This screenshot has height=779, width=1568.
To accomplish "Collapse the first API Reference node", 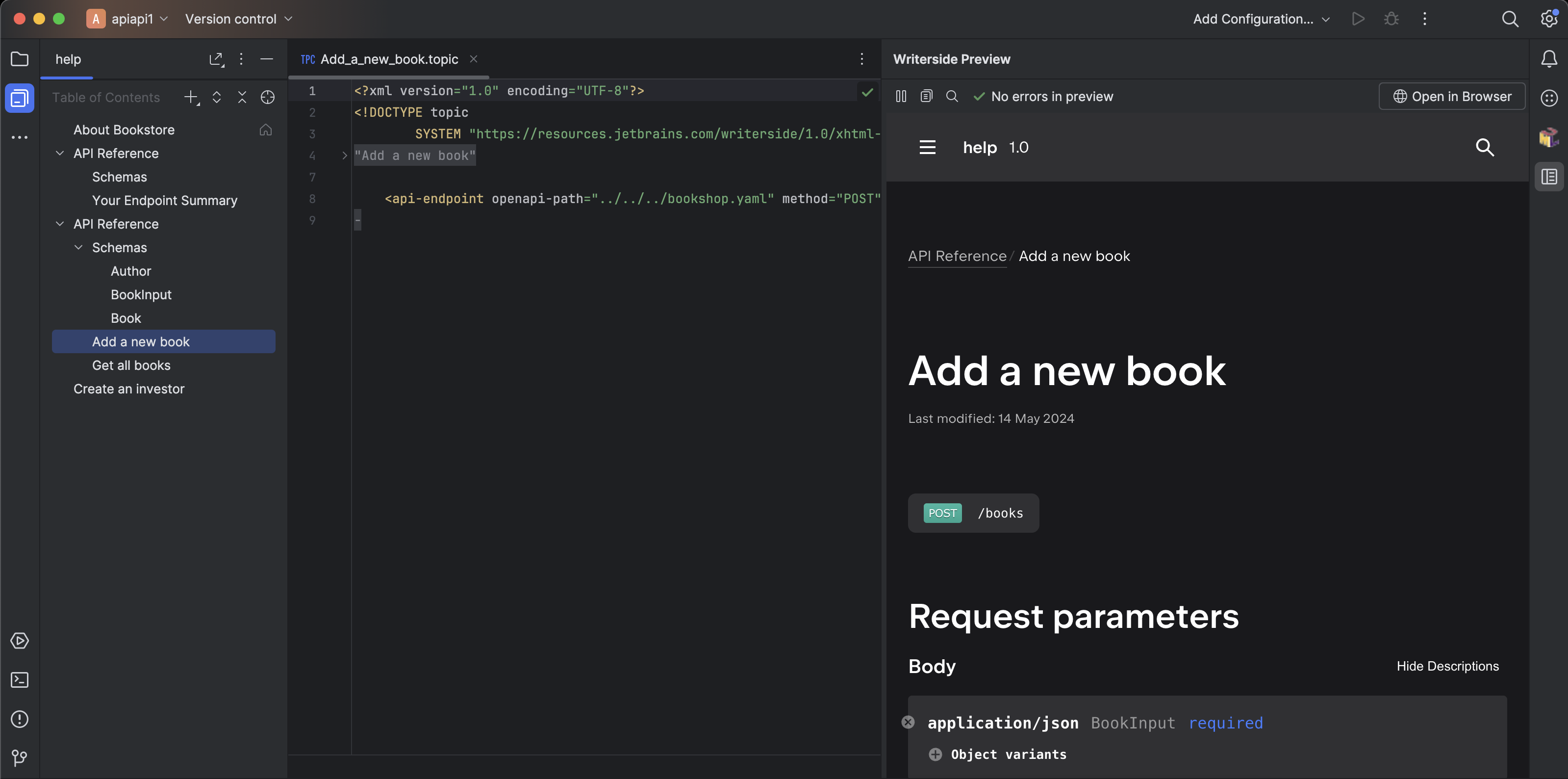I will click(60, 154).
